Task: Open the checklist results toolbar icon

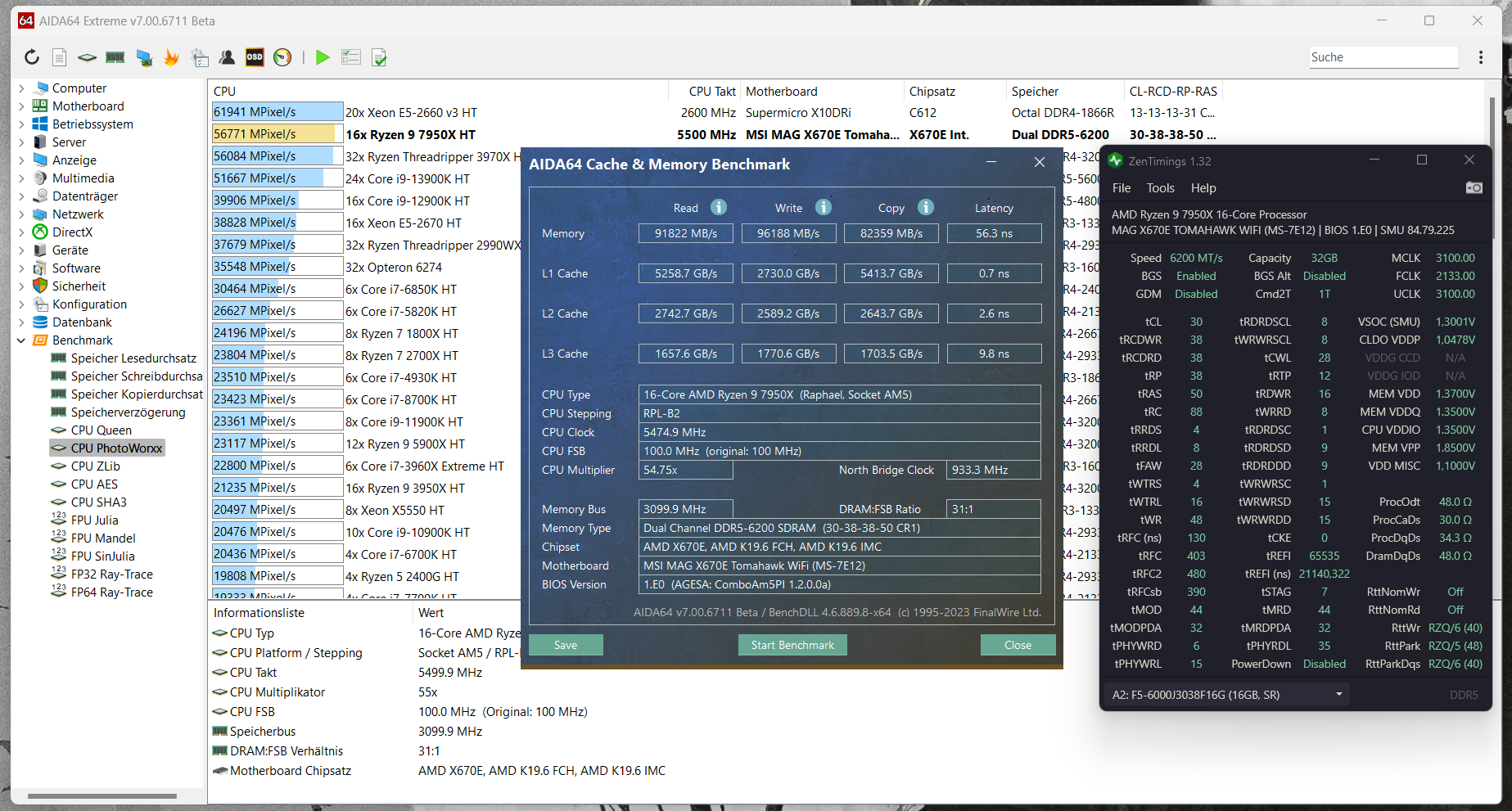Action: click(x=351, y=57)
